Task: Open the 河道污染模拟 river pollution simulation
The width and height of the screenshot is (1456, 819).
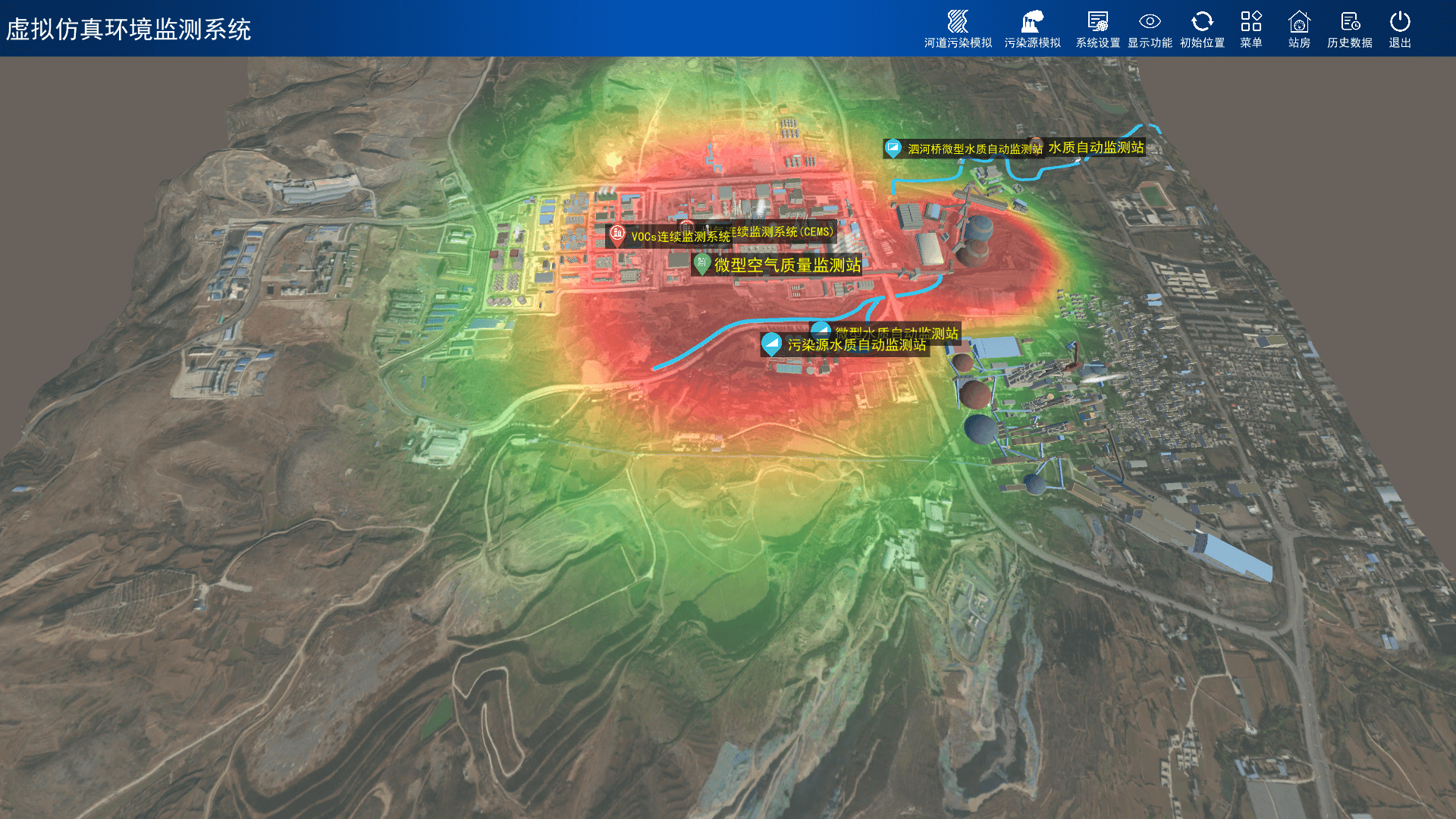Action: tap(958, 30)
